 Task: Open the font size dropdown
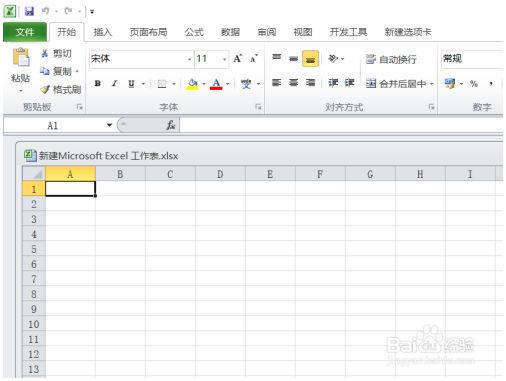click(225, 59)
